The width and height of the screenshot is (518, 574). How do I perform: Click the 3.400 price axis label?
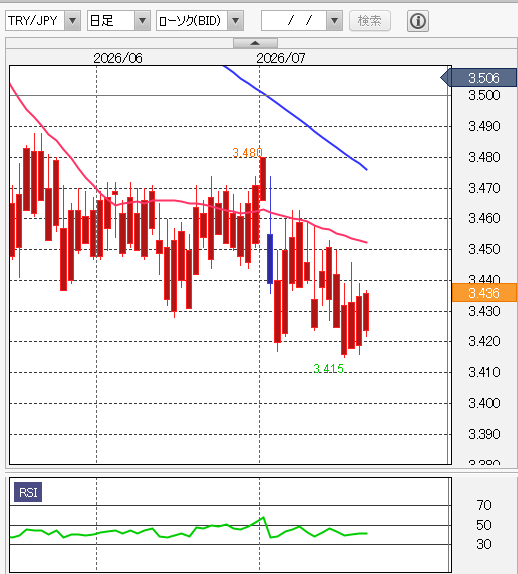pyautogui.click(x=484, y=403)
